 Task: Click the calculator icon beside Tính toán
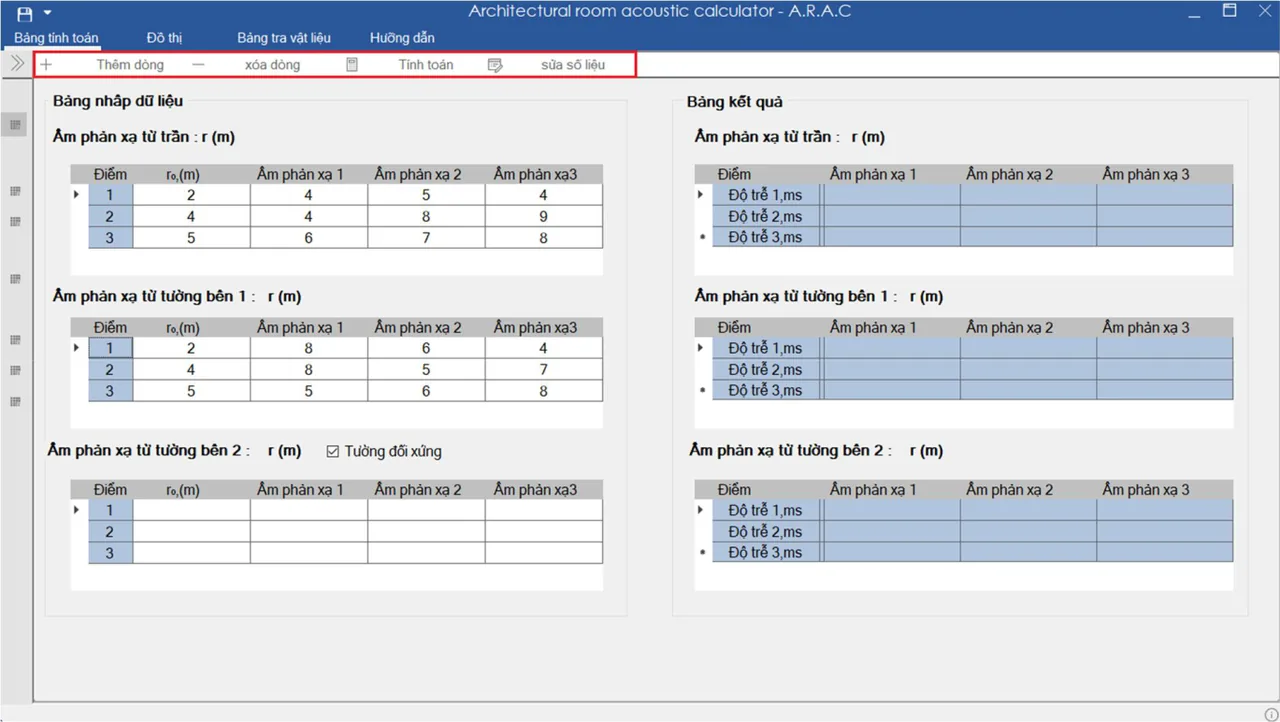click(x=352, y=64)
